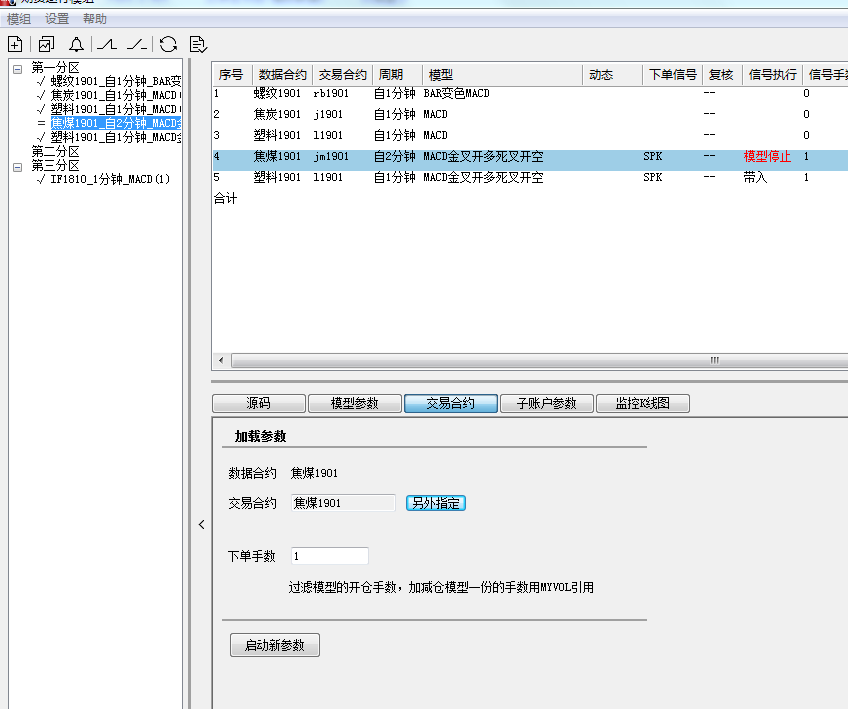Click the refresh arrows toolbar icon
The image size is (848, 709).
(x=168, y=44)
